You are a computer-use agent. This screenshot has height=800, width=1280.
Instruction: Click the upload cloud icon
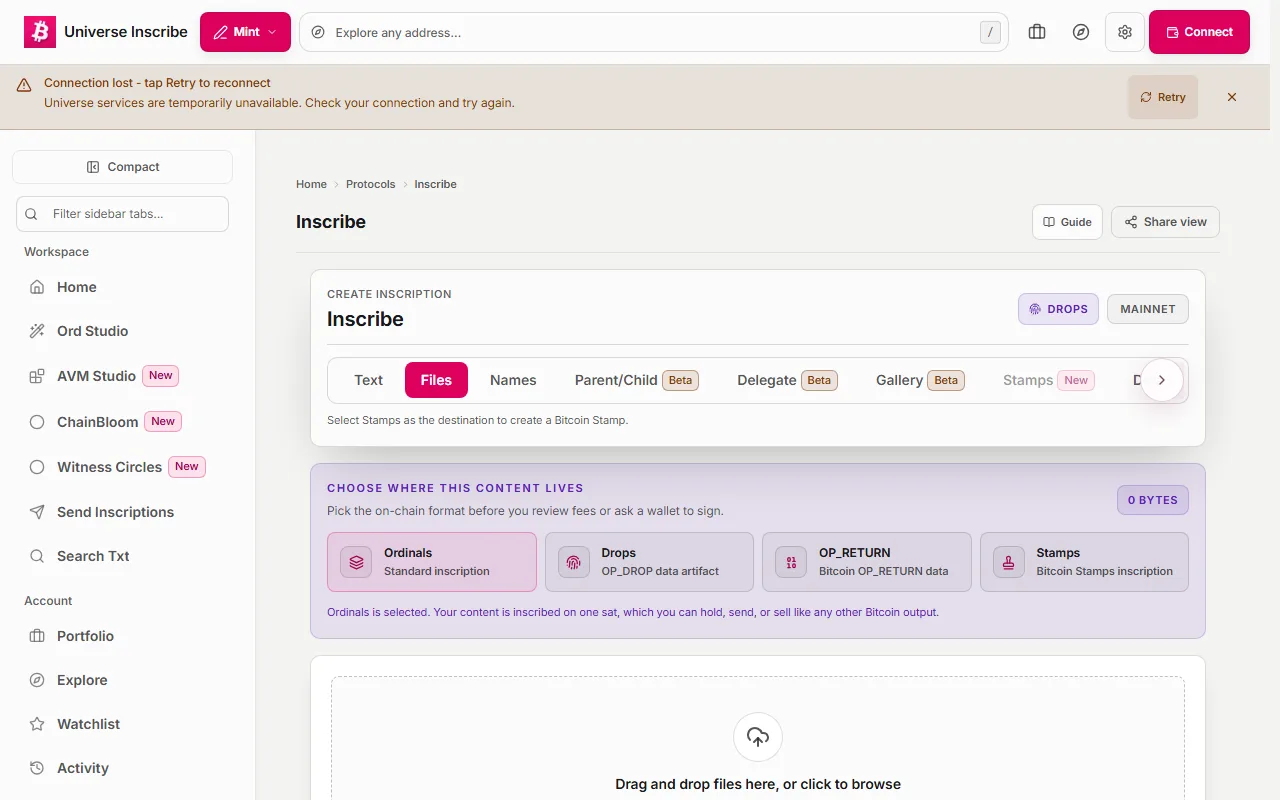coord(758,738)
